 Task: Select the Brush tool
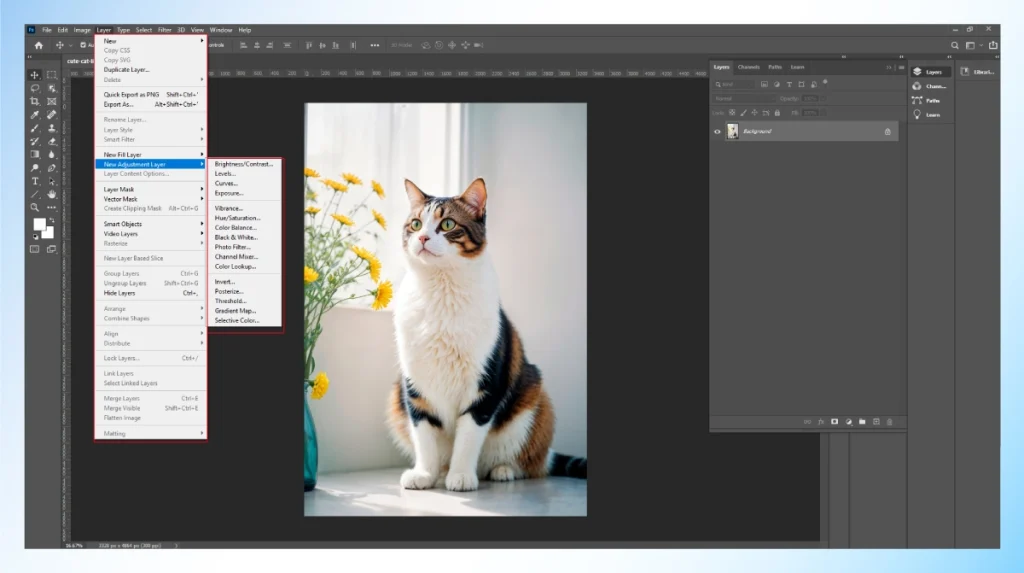[35, 128]
